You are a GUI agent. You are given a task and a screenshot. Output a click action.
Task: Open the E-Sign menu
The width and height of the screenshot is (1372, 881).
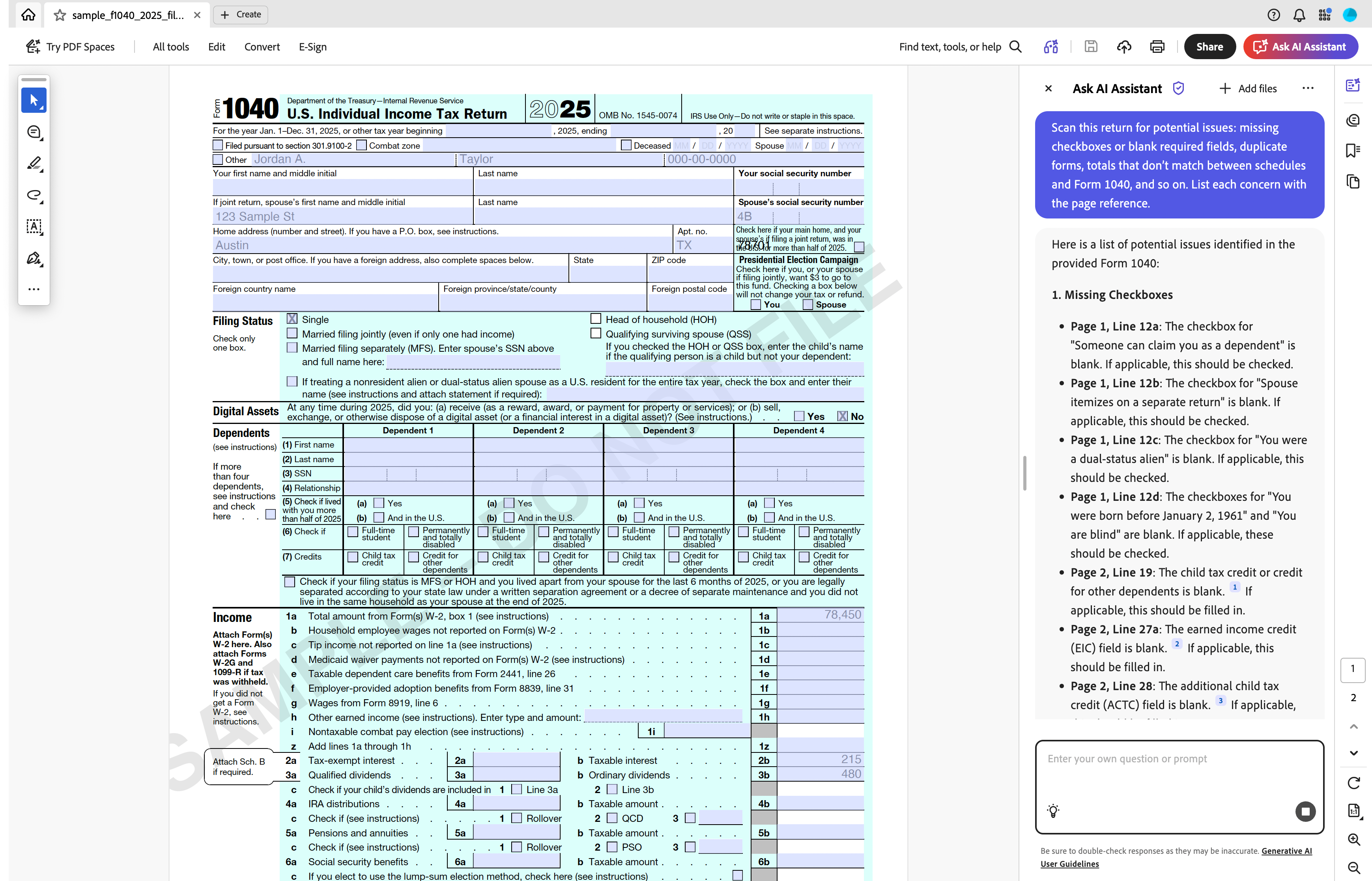[x=312, y=47]
